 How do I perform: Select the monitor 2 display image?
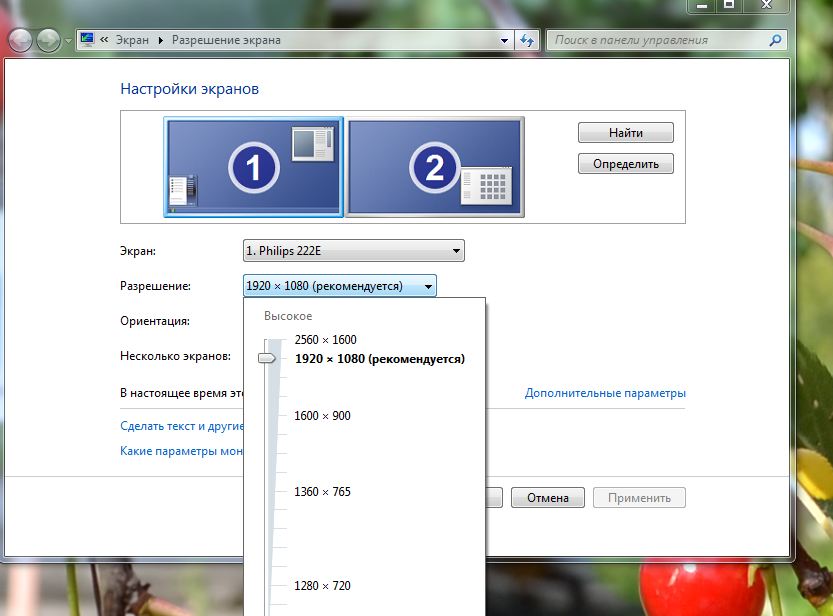435,167
